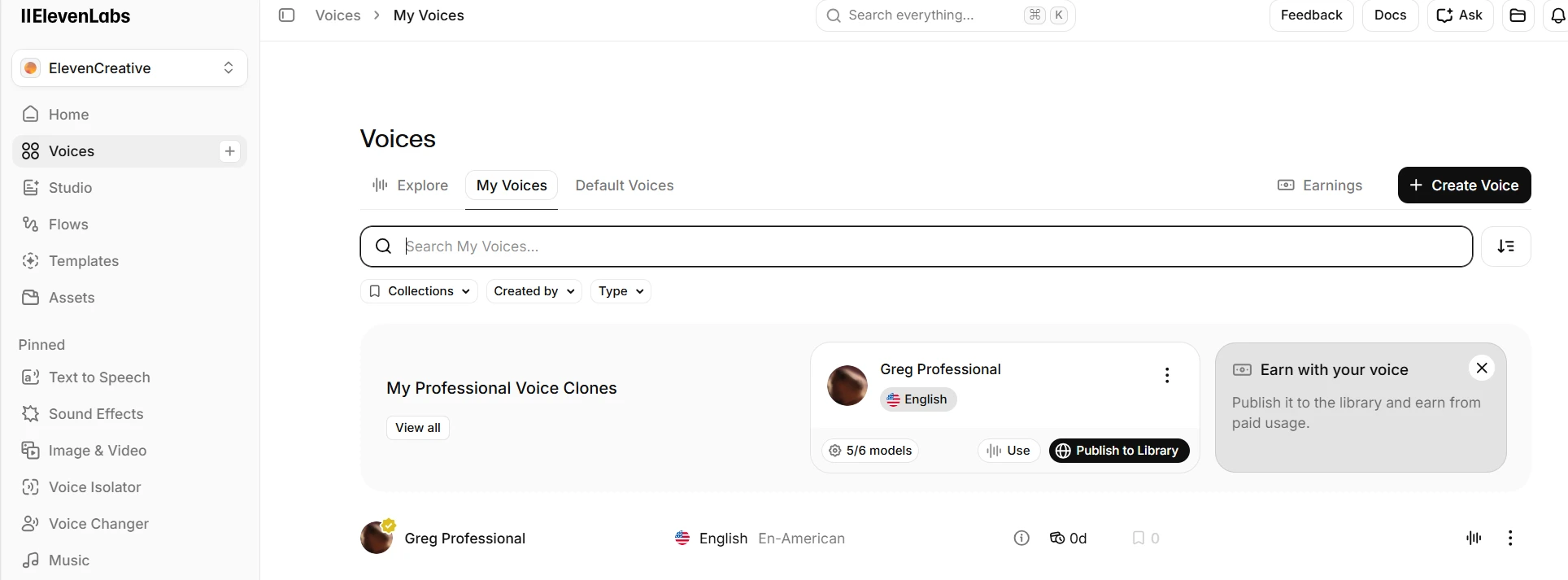
Task: Click the info icon in Greg Professional row
Action: pos(1021,538)
